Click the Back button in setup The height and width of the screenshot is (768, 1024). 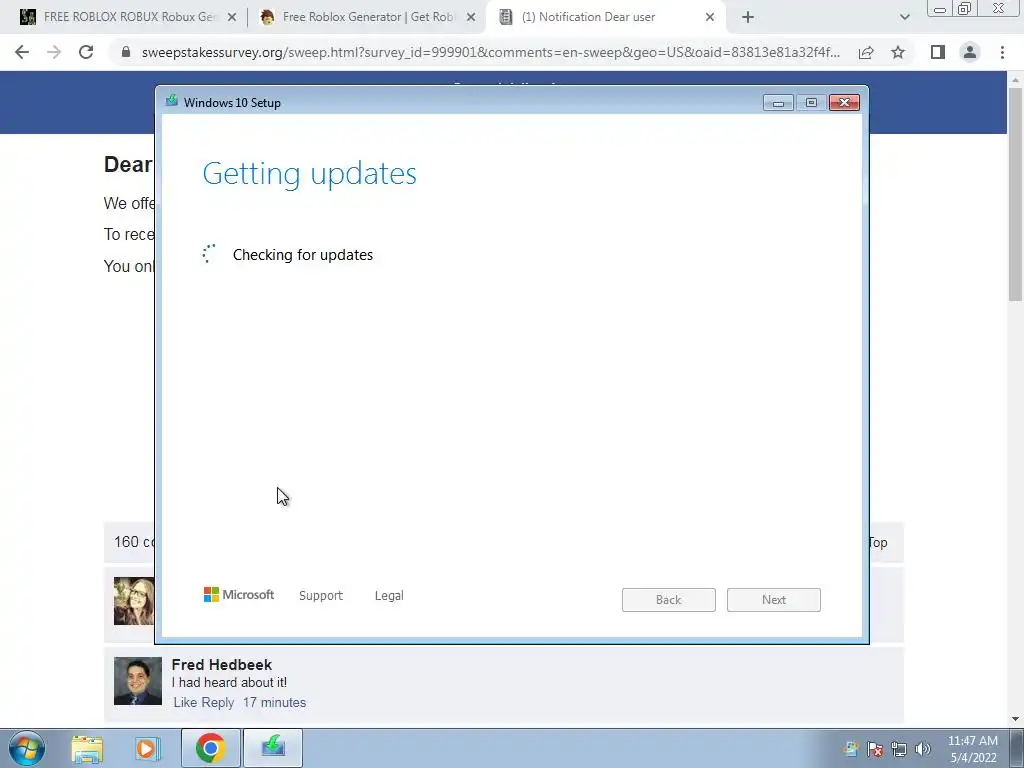pos(669,600)
